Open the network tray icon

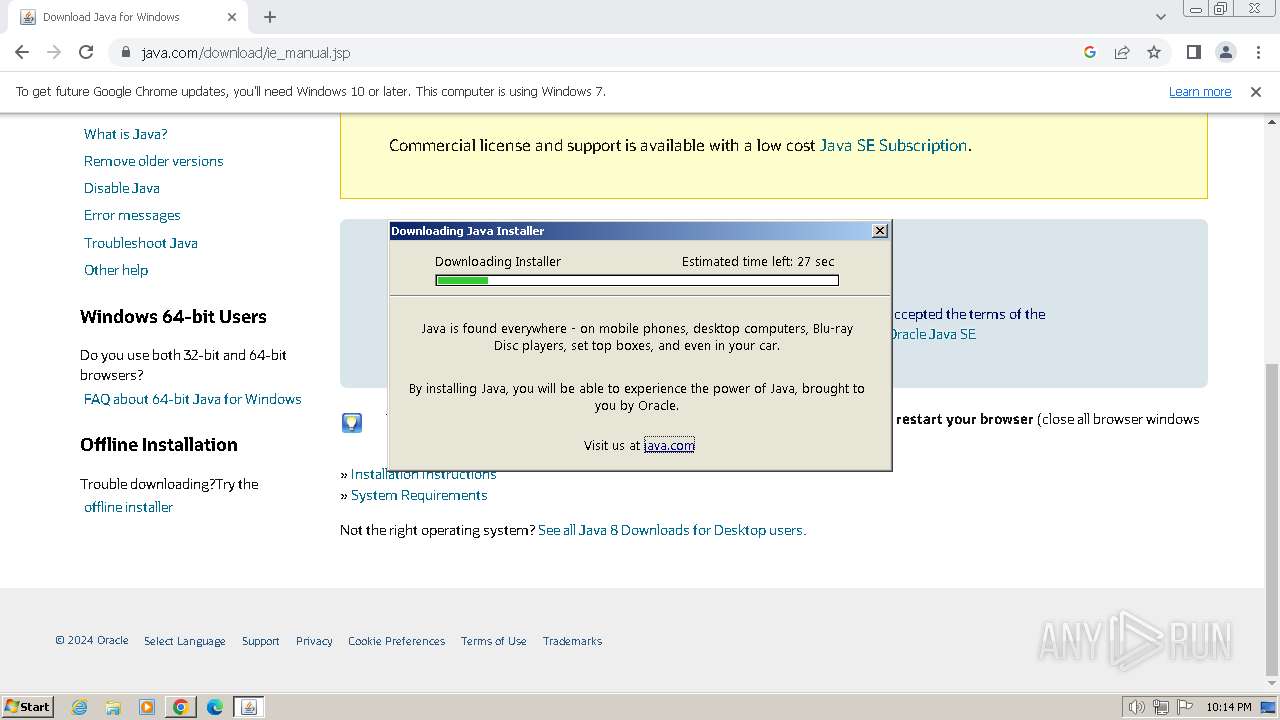[x=1161, y=707]
